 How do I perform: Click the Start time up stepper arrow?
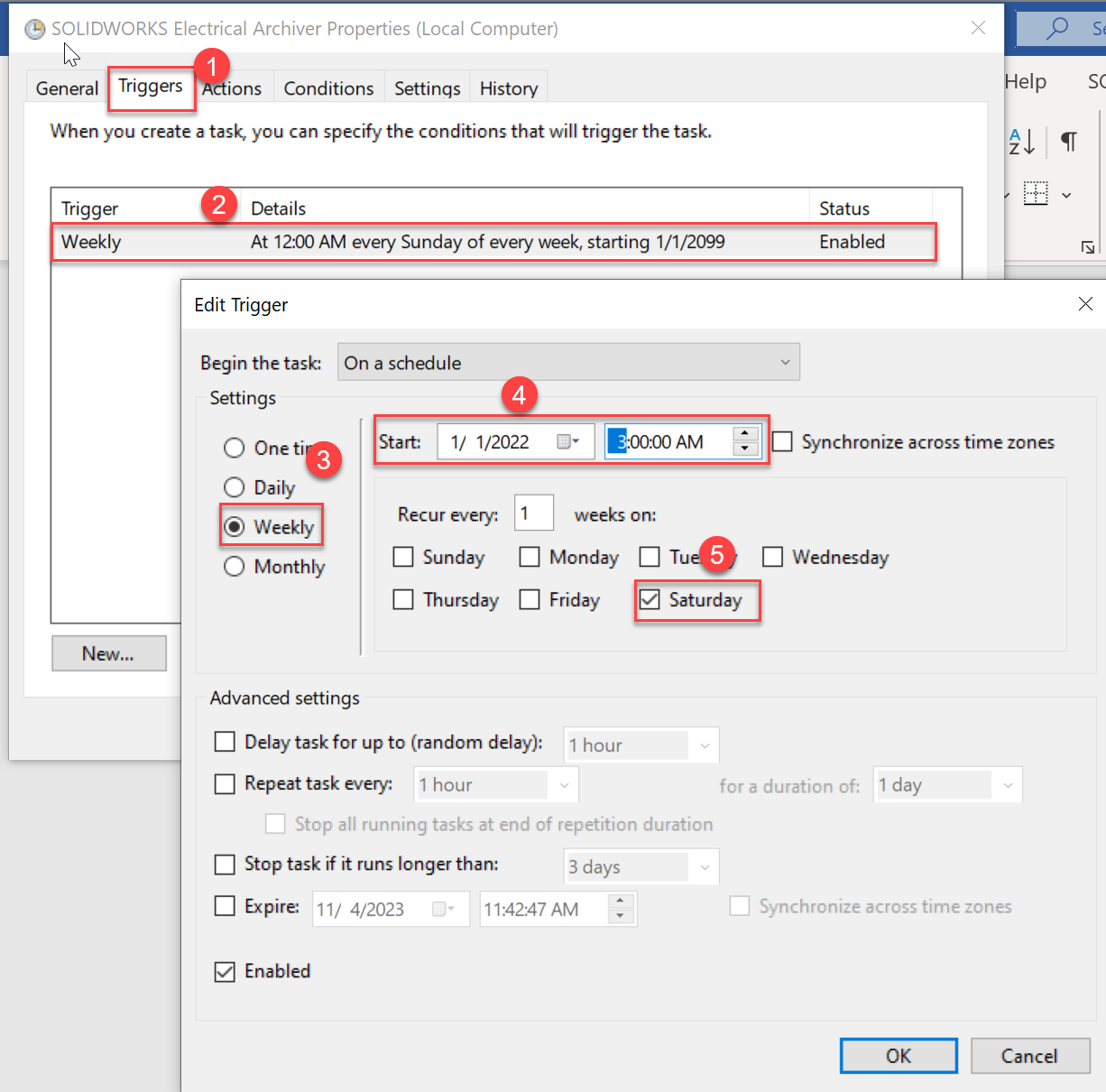744,435
